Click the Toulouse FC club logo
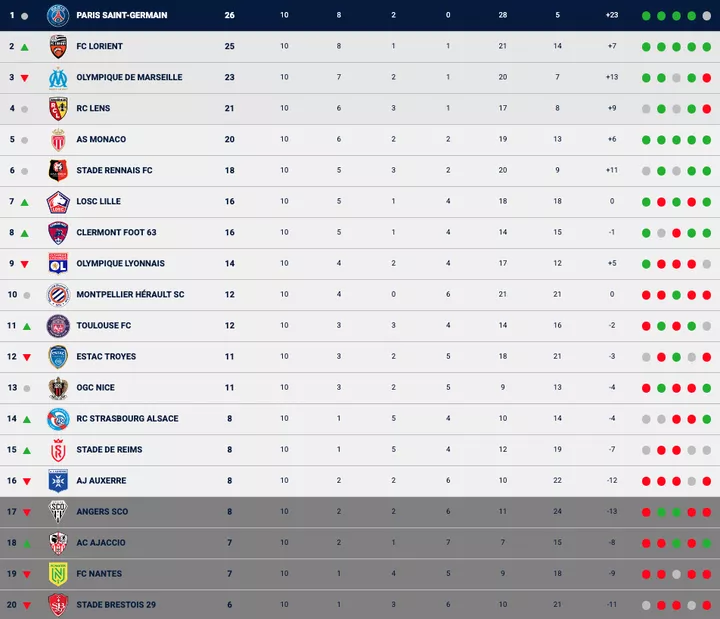This screenshot has width=720, height=619. tap(57, 325)
